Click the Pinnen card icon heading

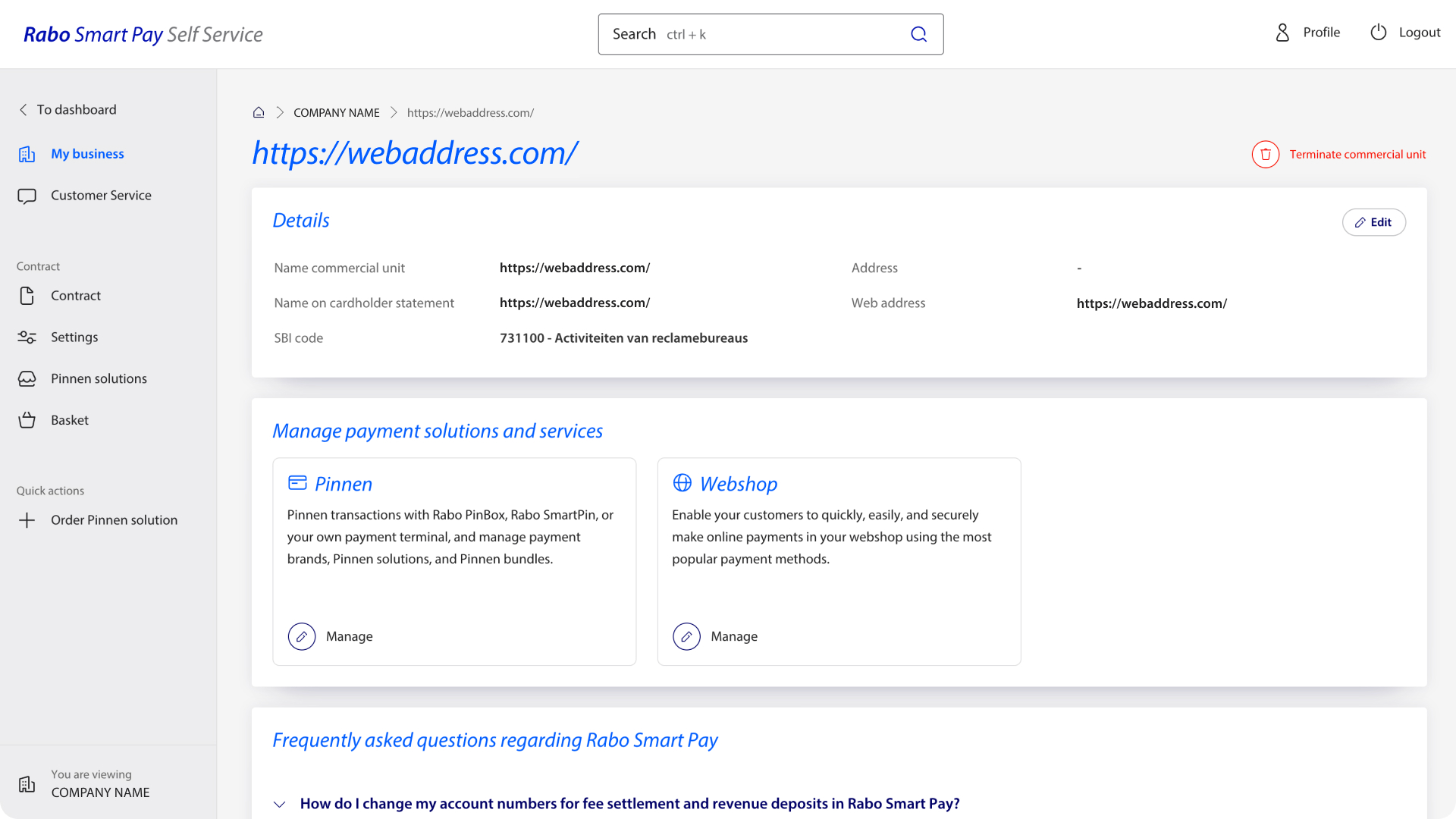297,483
